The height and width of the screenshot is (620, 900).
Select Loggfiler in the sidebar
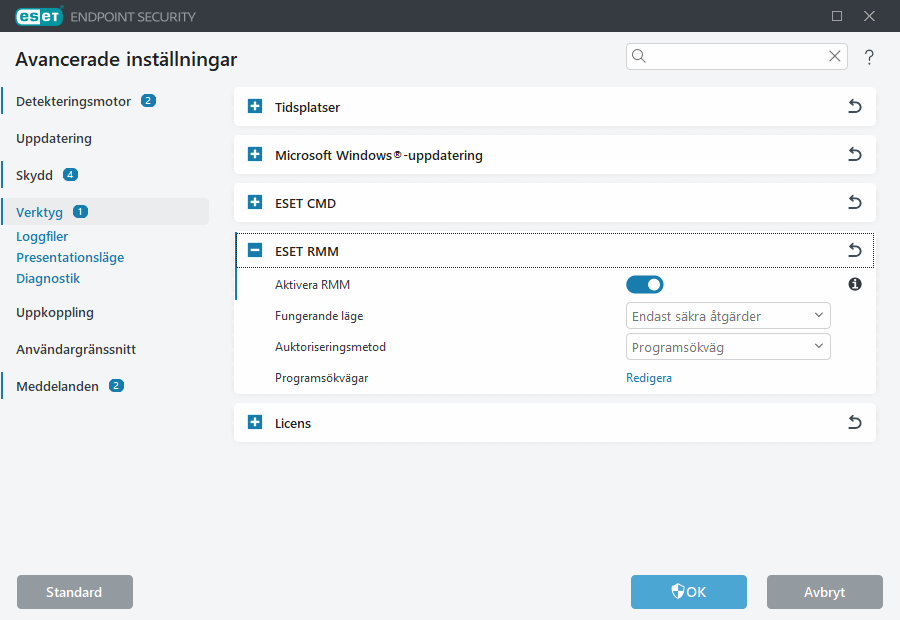(42, 236)
